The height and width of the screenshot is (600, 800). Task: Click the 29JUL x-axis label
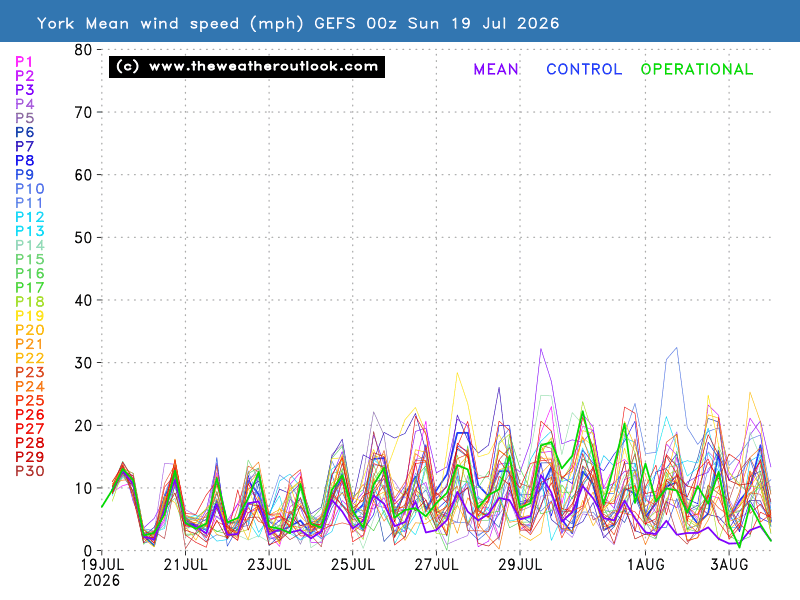click(520, 565)
